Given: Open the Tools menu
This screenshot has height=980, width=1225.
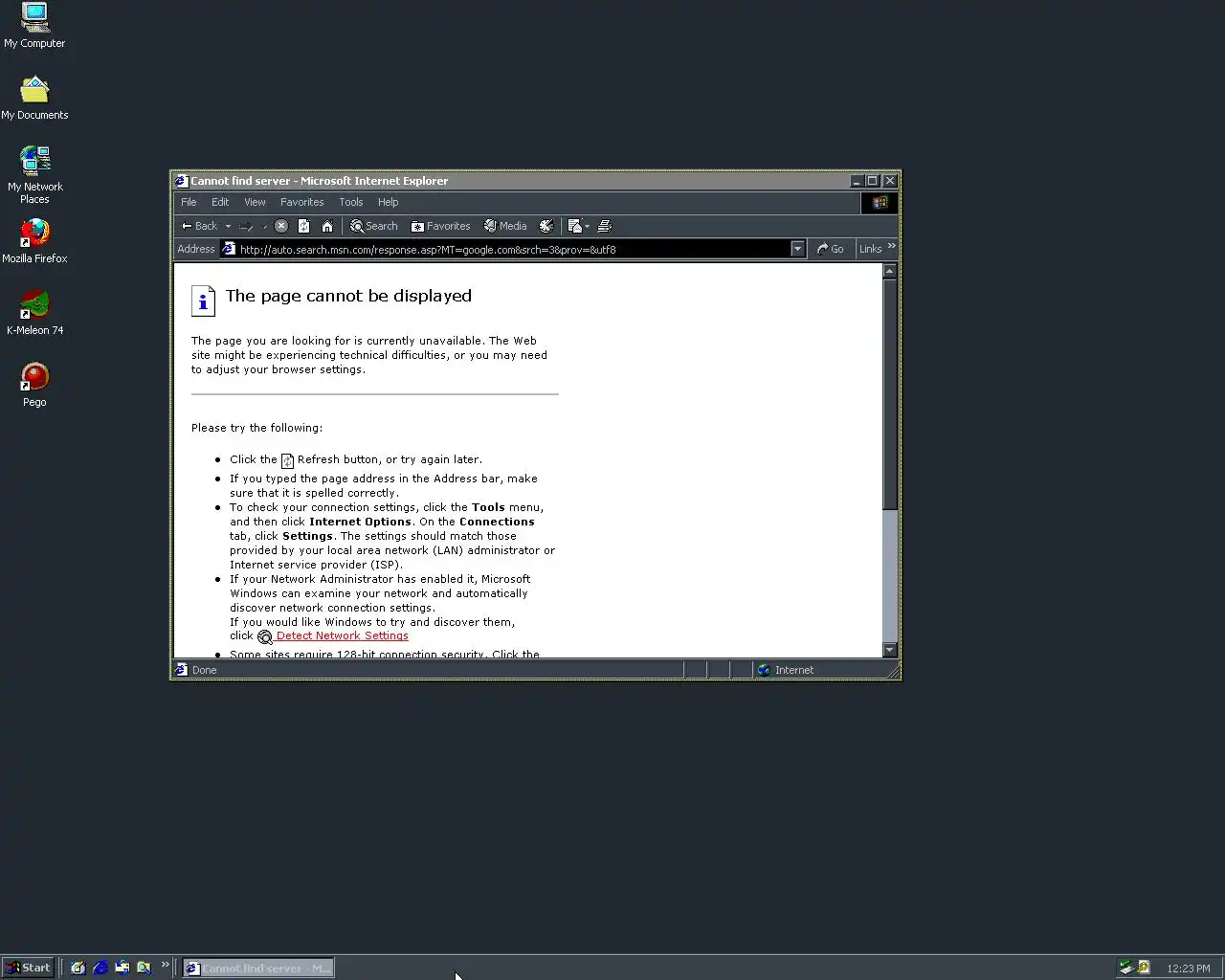Looking at the screenshot, I should (351, 202).
